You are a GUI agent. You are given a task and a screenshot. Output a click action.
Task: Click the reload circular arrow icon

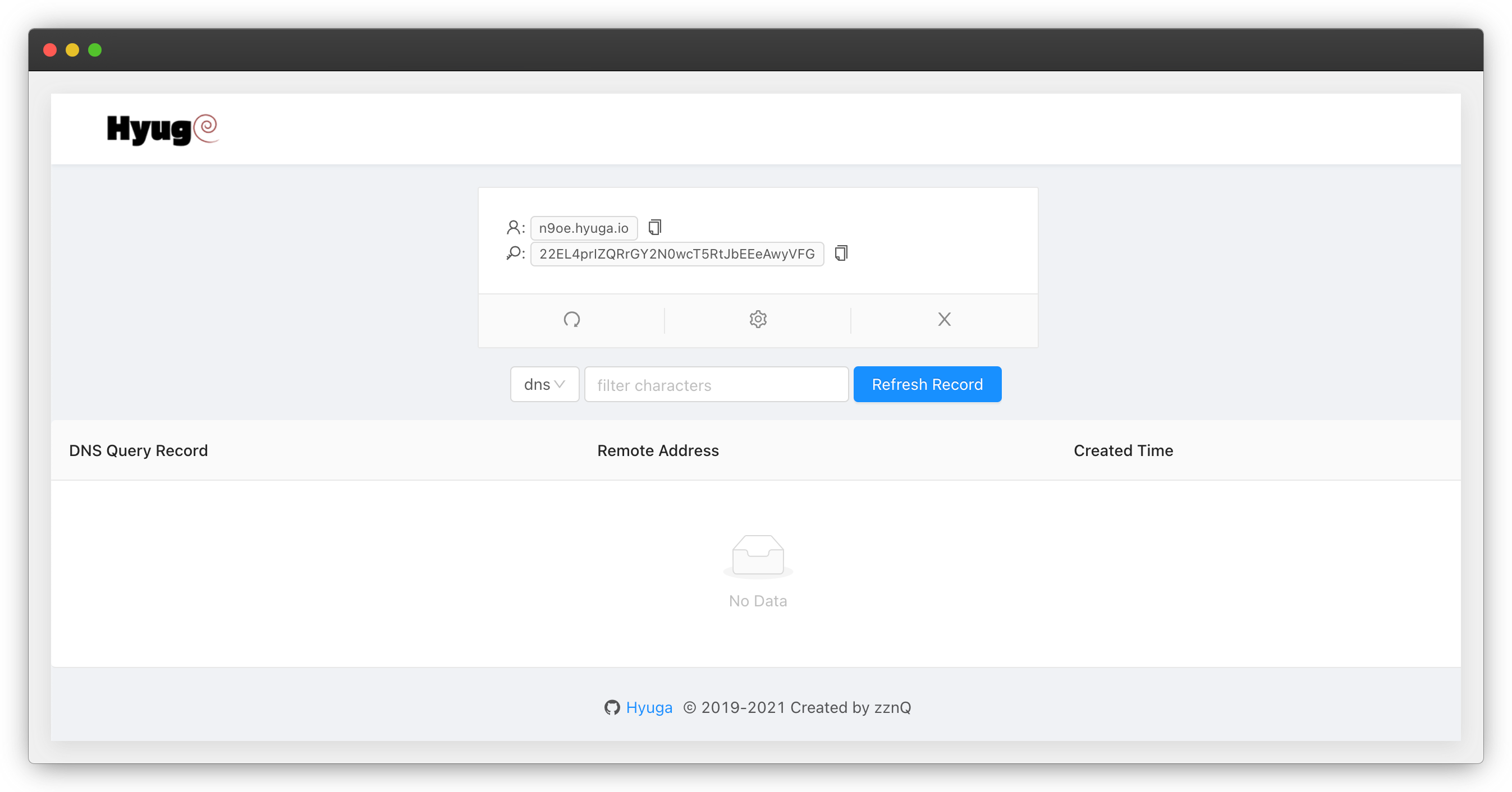click(571, 319)
